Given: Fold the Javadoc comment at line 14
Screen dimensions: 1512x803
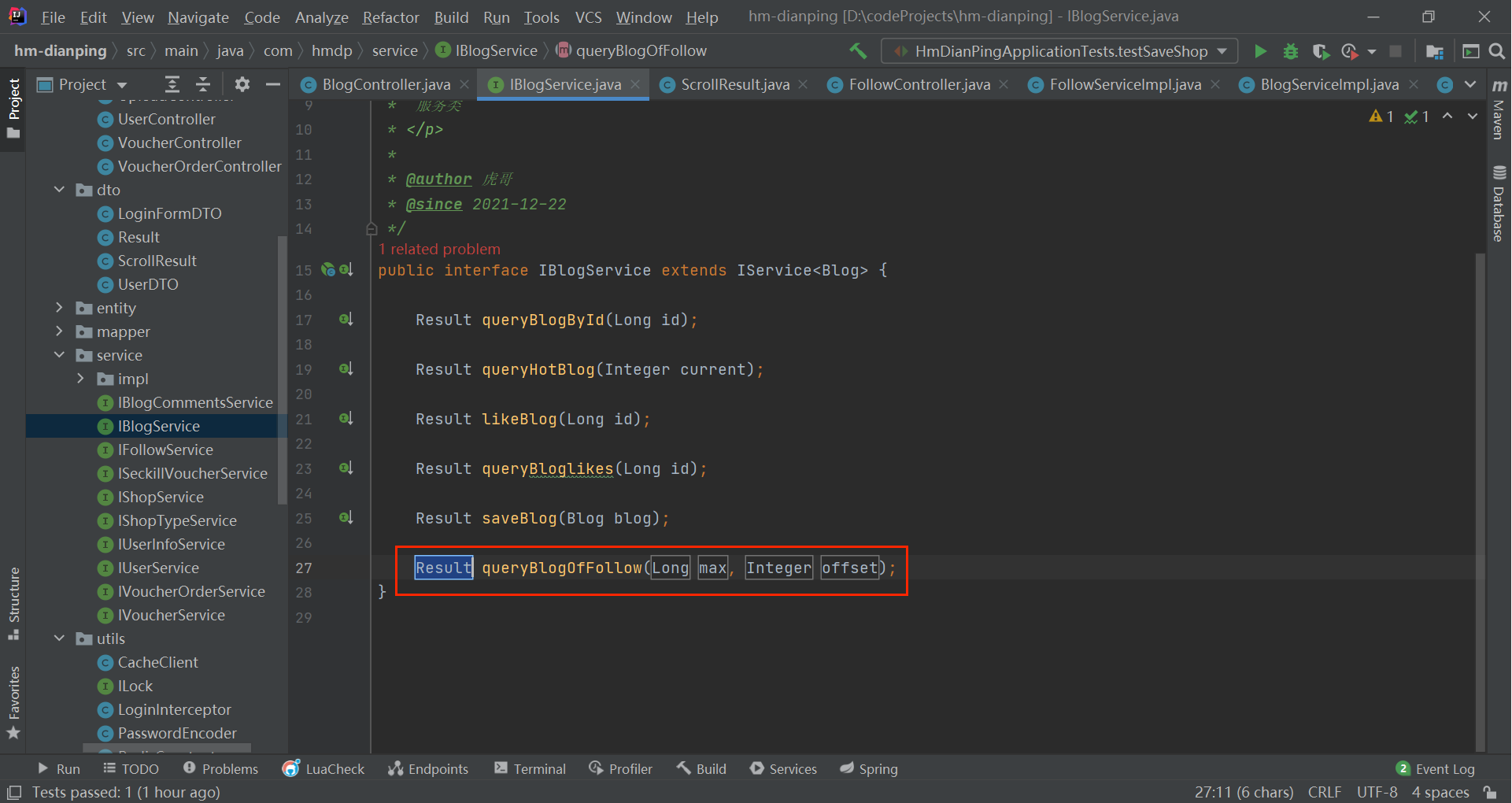Looking at the screenshot, I should click(x=372, y=229).
